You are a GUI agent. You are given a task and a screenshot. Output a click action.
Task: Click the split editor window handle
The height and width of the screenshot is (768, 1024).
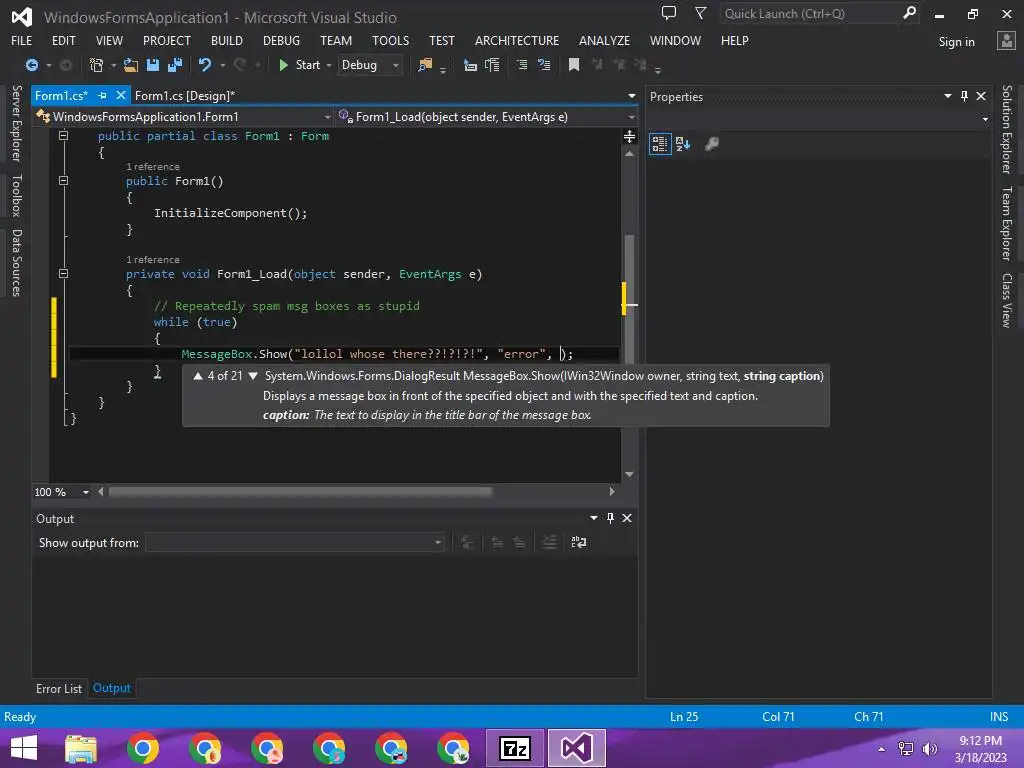coord(630,136)
